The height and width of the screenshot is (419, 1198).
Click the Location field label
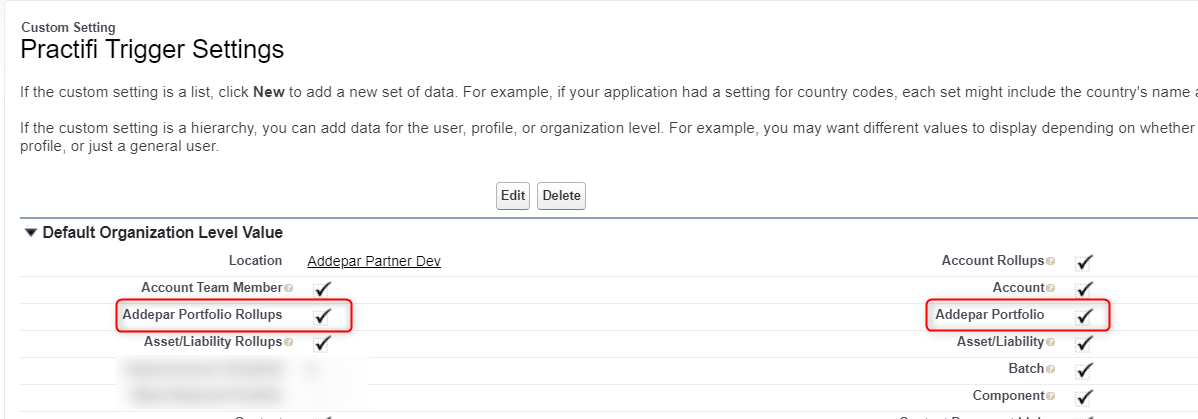[255, 261]
